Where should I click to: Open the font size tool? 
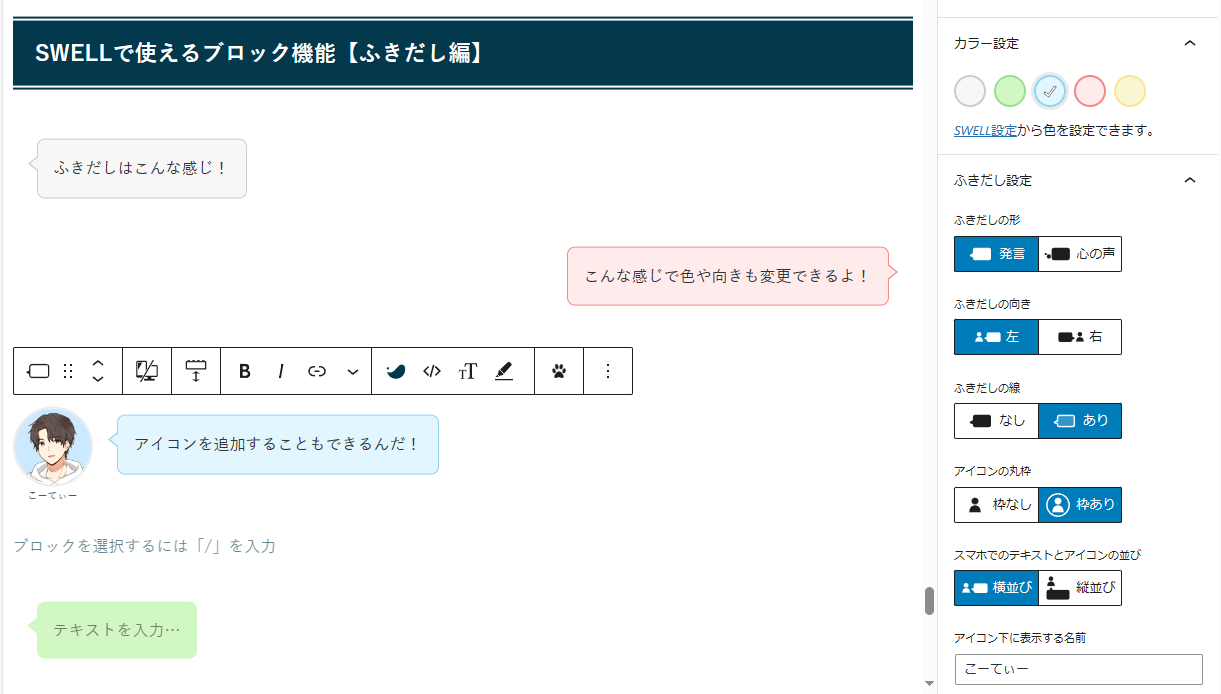(468, 371)
